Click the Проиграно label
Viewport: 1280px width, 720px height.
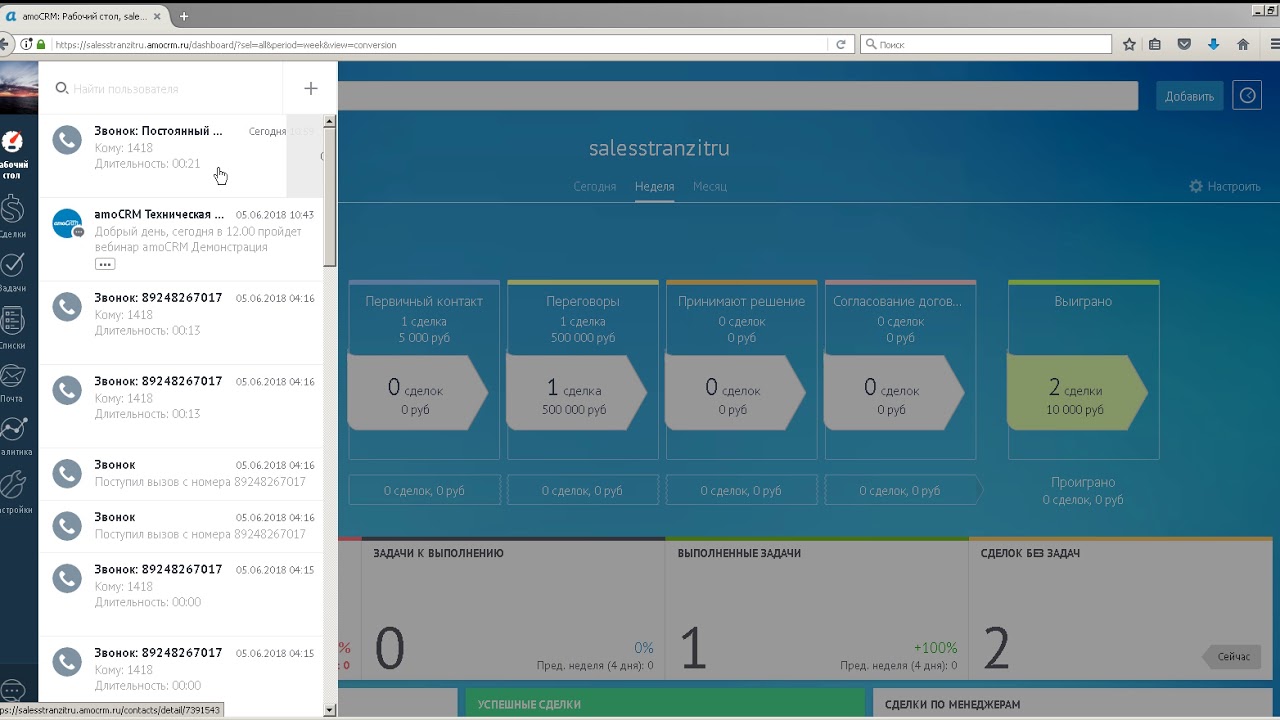1083,482
